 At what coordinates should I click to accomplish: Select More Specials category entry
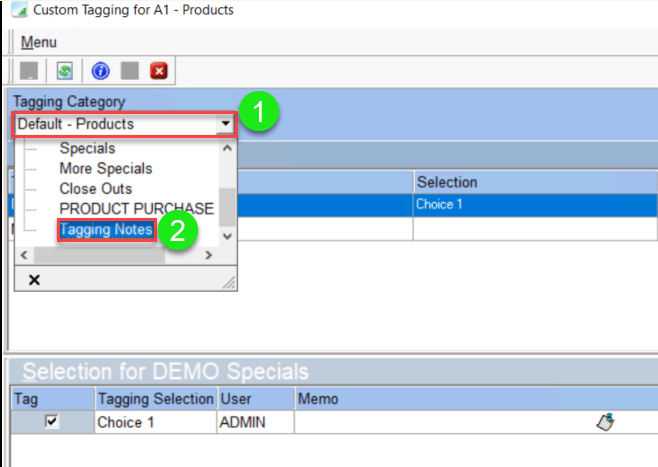point(106,168)
